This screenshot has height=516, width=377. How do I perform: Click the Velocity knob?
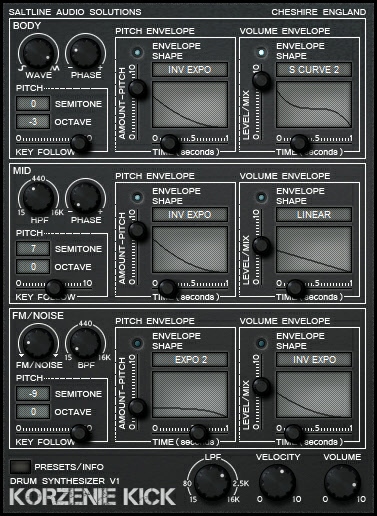pos(277,481)
